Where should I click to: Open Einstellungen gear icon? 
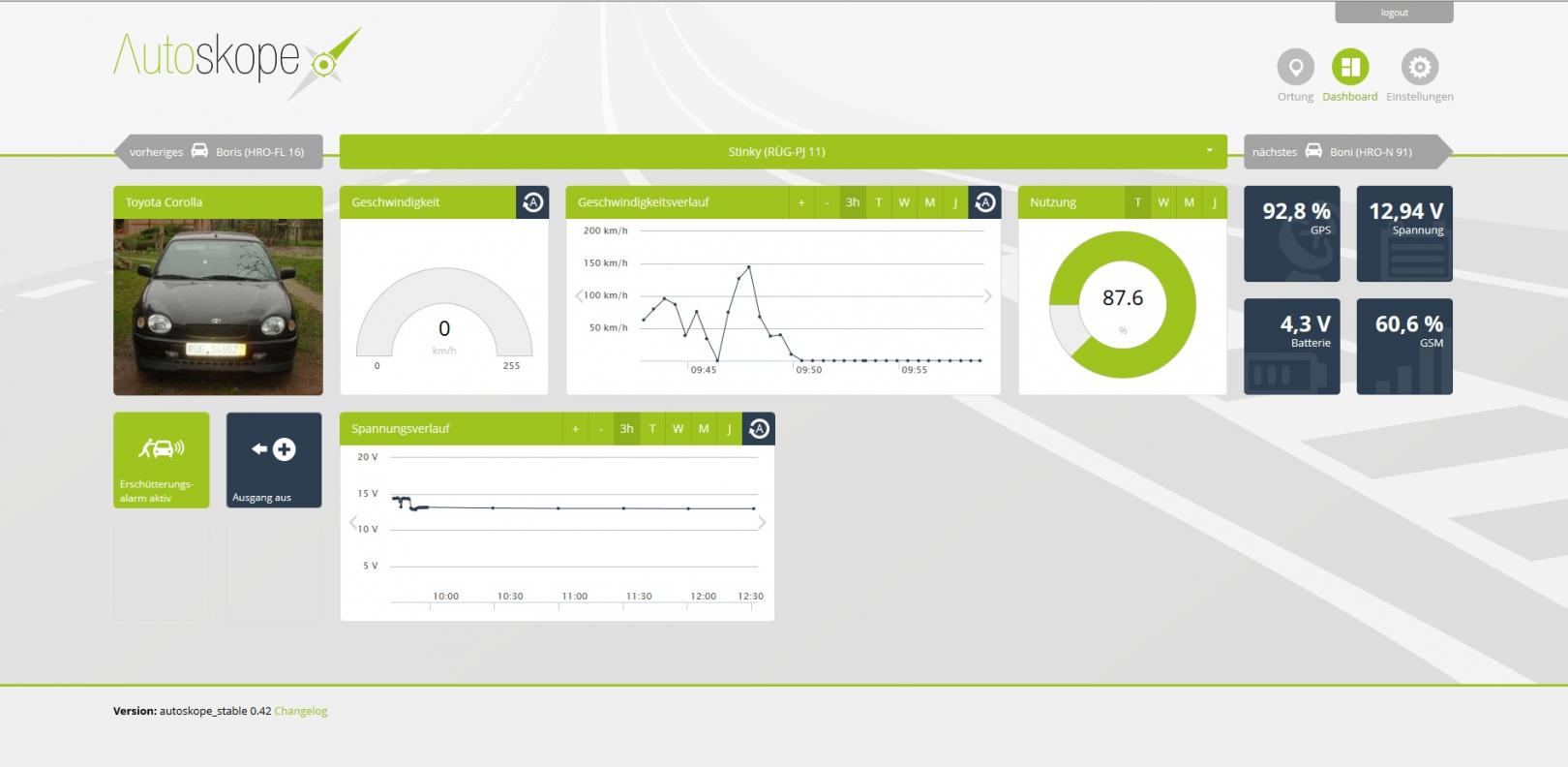[x=1419, y=68]
